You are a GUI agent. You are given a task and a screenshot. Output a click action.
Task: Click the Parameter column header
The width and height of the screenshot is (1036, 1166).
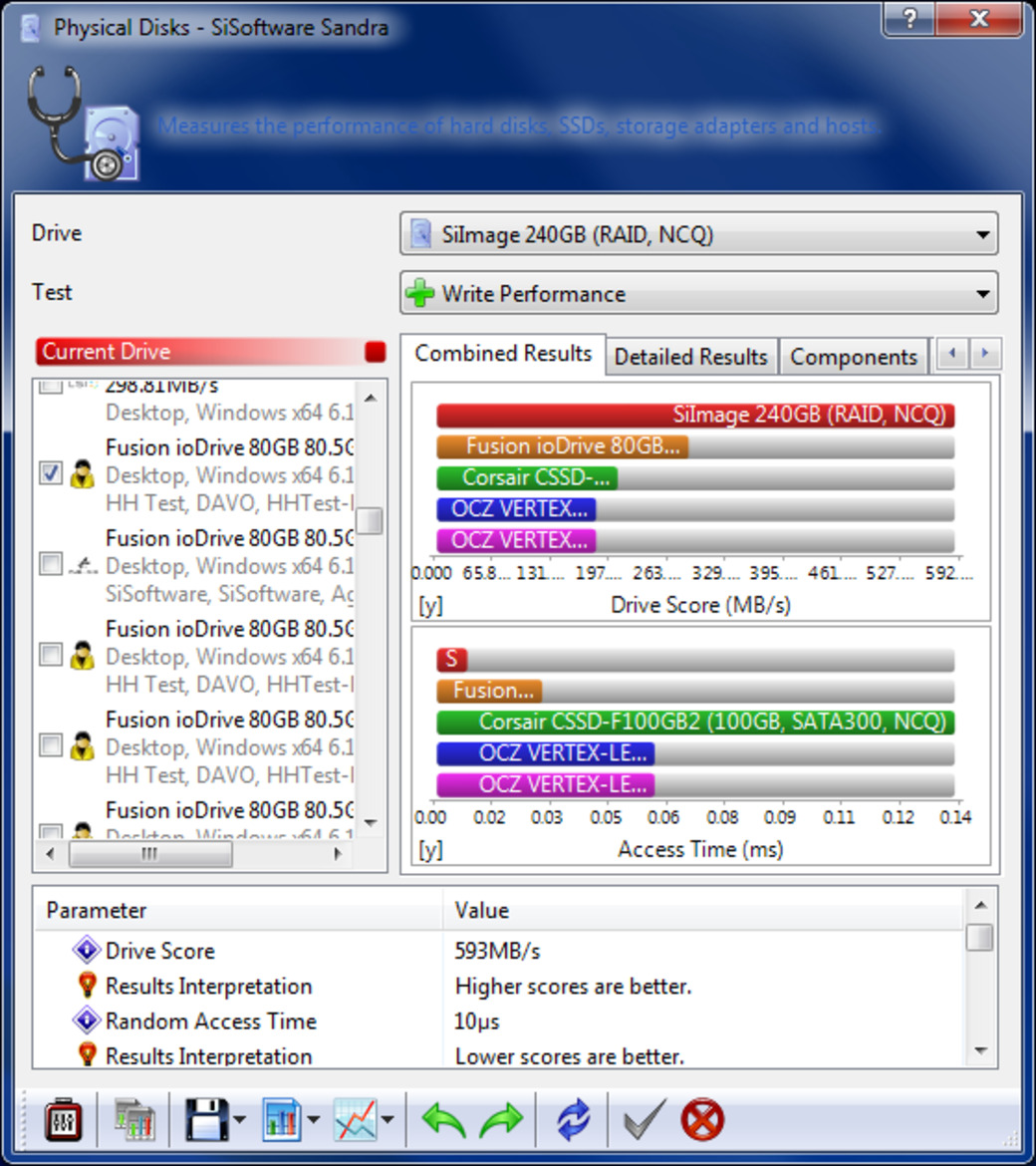[238, 910]
